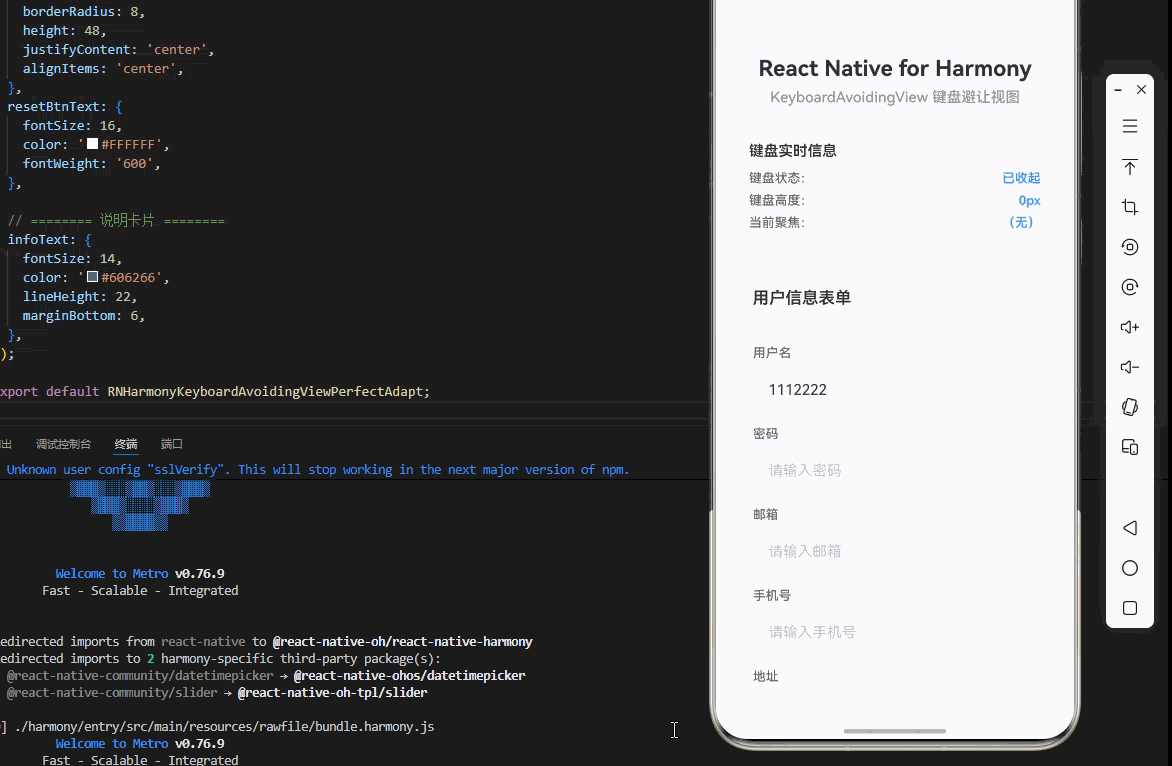Click the (无) current focus value
This screenshot has width=1172, height=766.
(x=1021, y=222)
